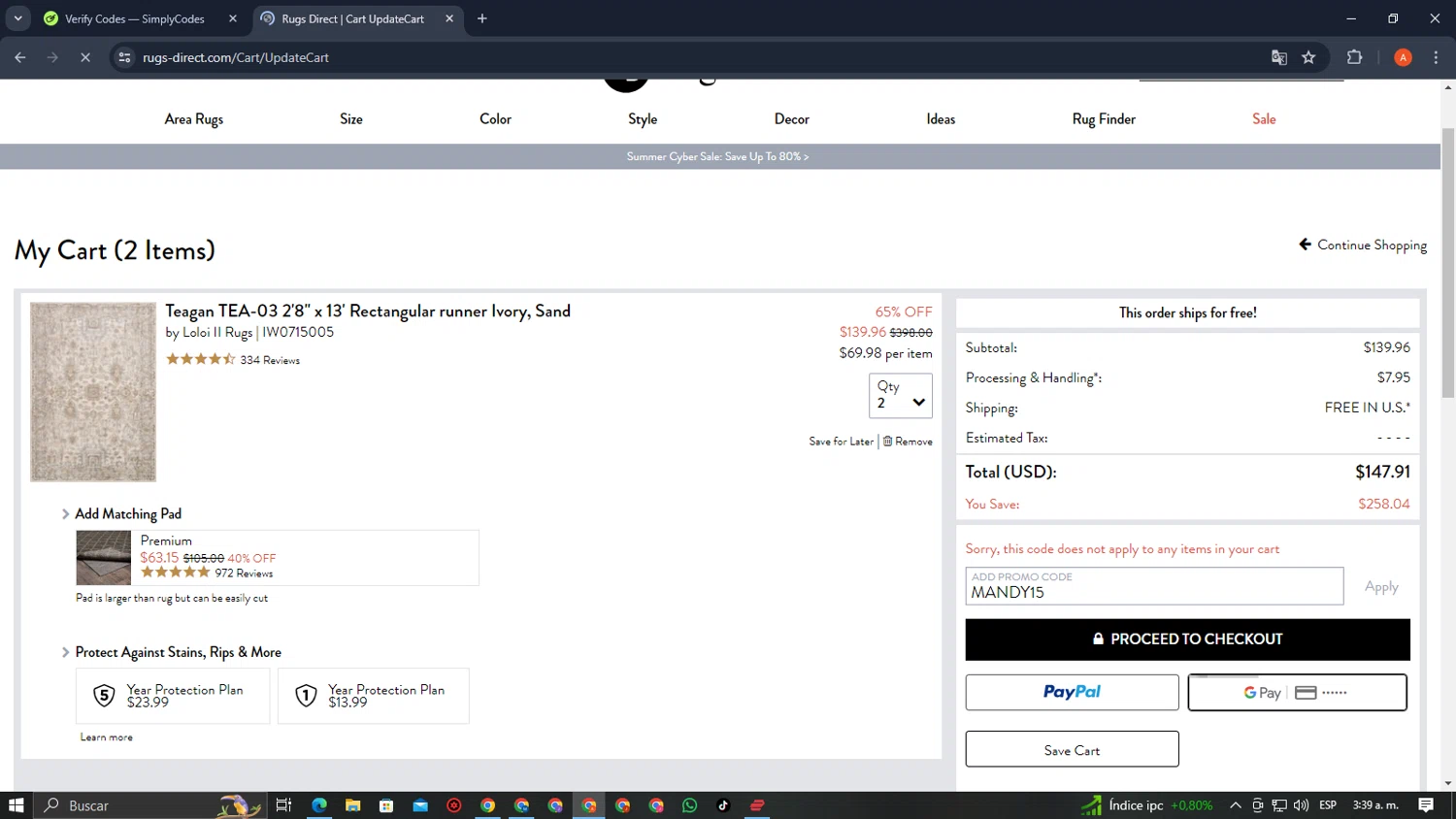This screenshot has height=819, width=1456.
Task: Click the address bar URL
Action: click(236, 57)
